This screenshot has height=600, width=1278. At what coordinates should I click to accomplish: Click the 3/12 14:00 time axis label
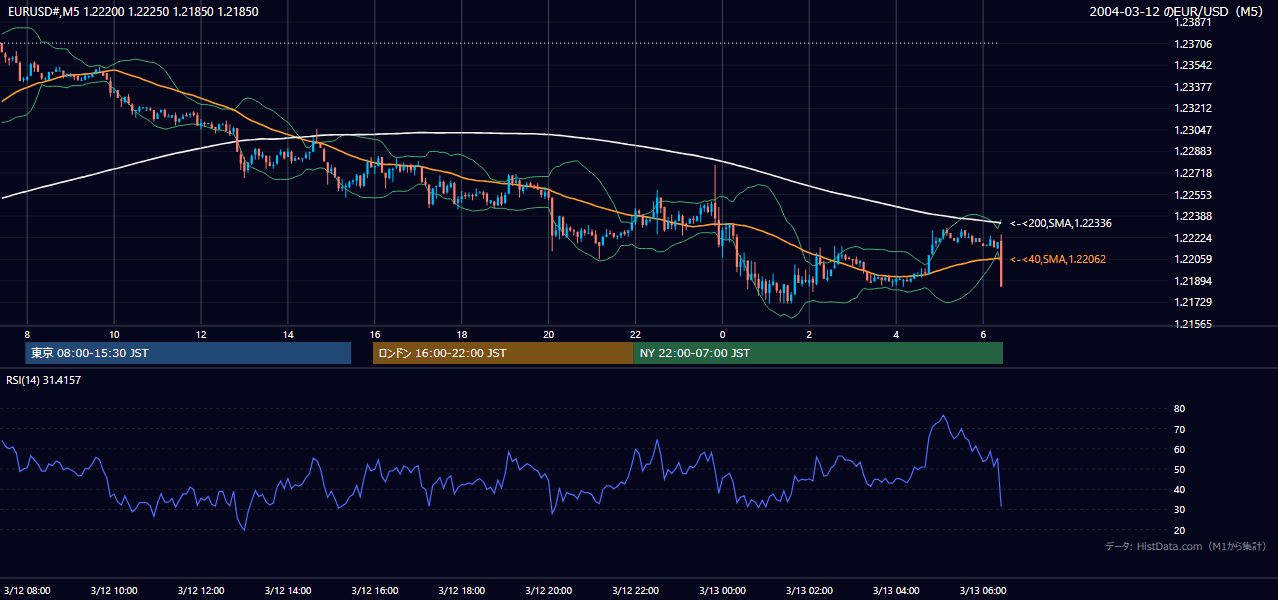(288, 590)
